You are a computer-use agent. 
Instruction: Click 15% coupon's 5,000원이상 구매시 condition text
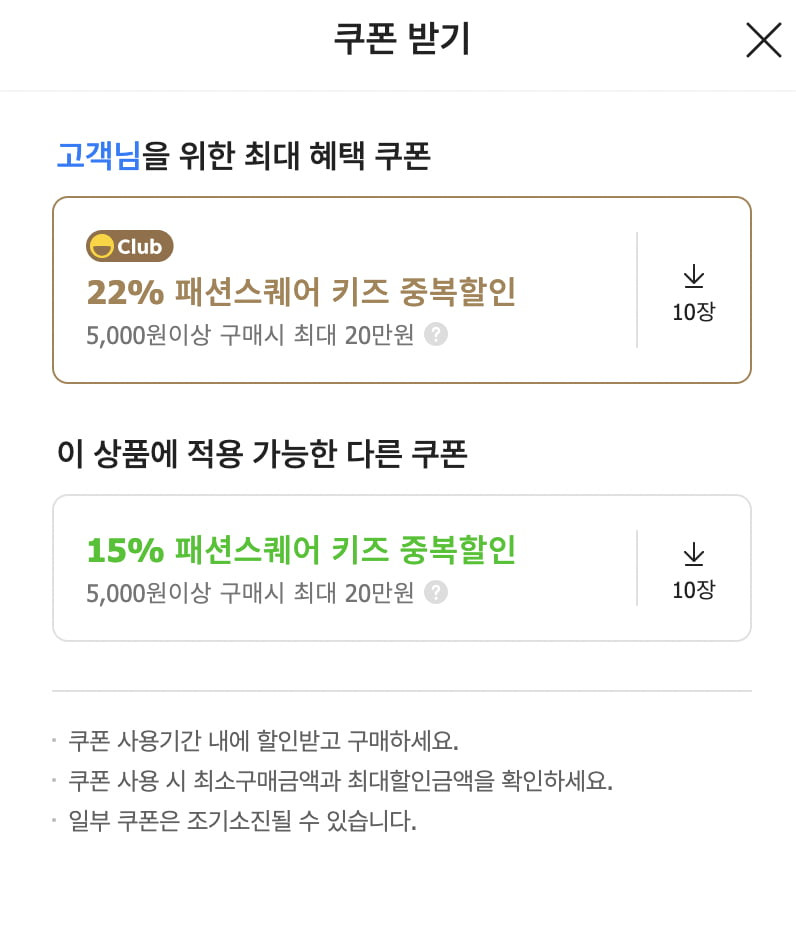click(250, 593)
